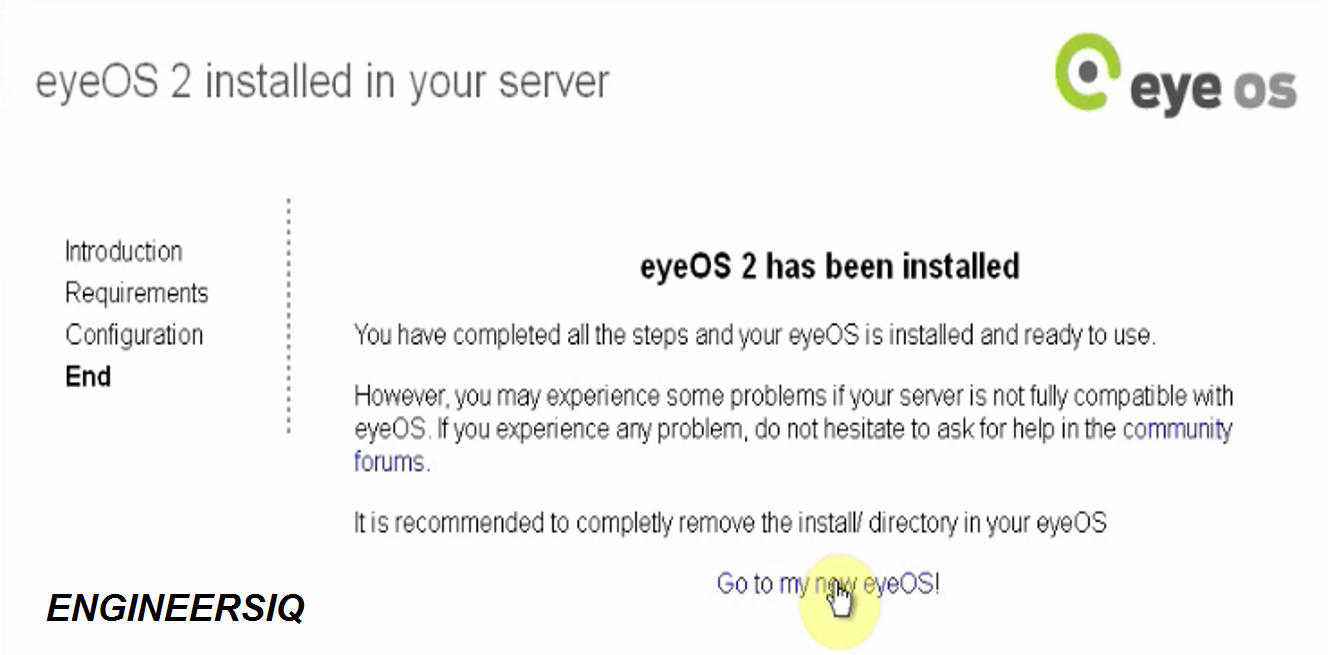Screen dimensions: 1328x655
Task: Select the bolded End step
Action: coord(89,376)
